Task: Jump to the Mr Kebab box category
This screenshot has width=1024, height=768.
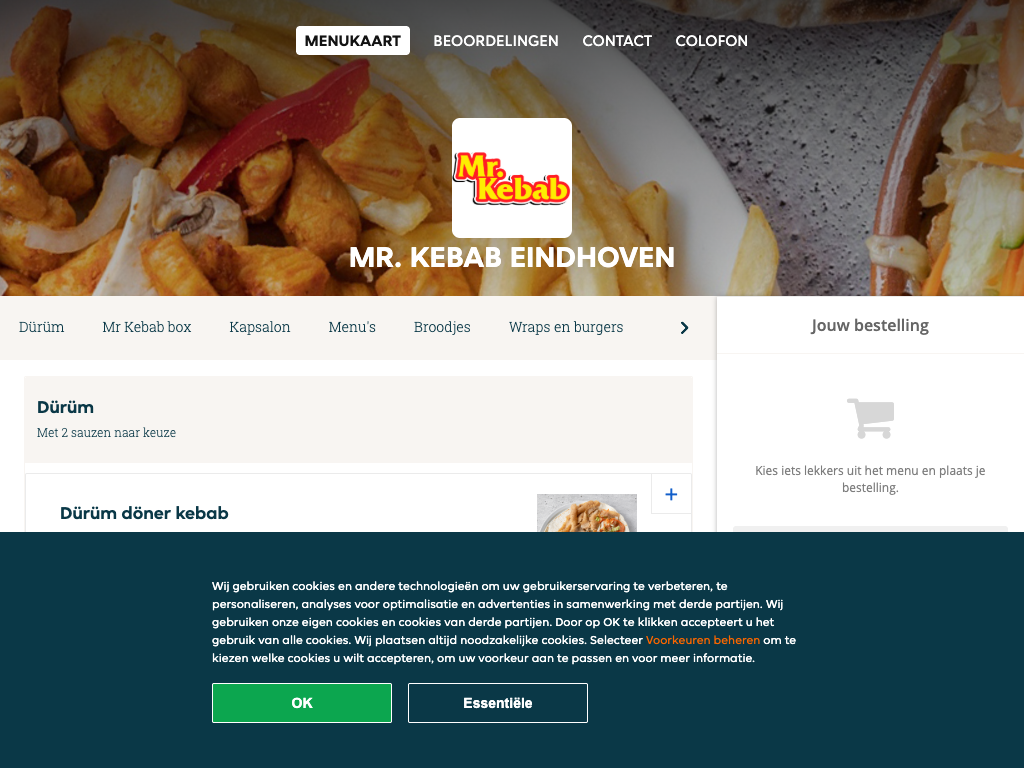Action: pyautogui.click(x=147, y=327)
